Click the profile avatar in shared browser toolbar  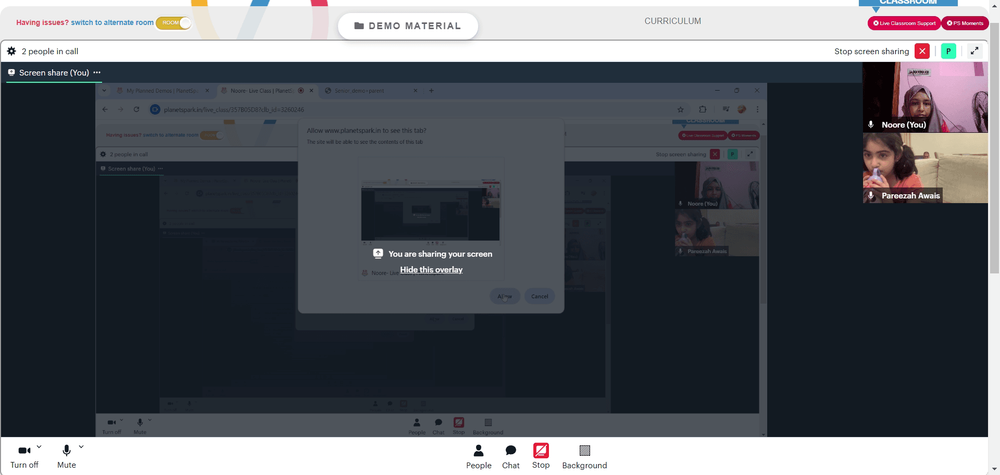[x=742, y=110]
